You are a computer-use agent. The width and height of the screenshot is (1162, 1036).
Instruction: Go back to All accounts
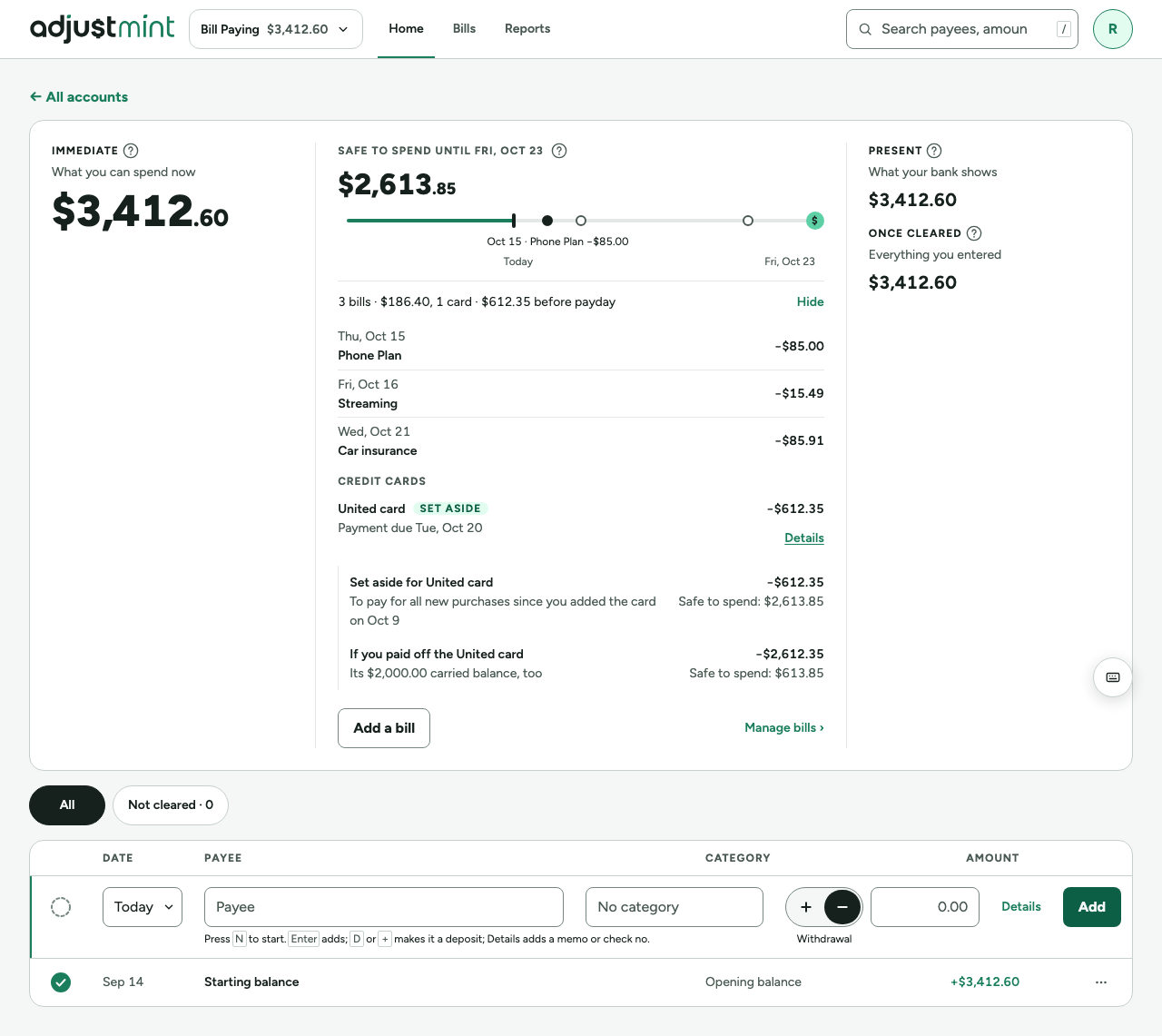click(79, 97)
